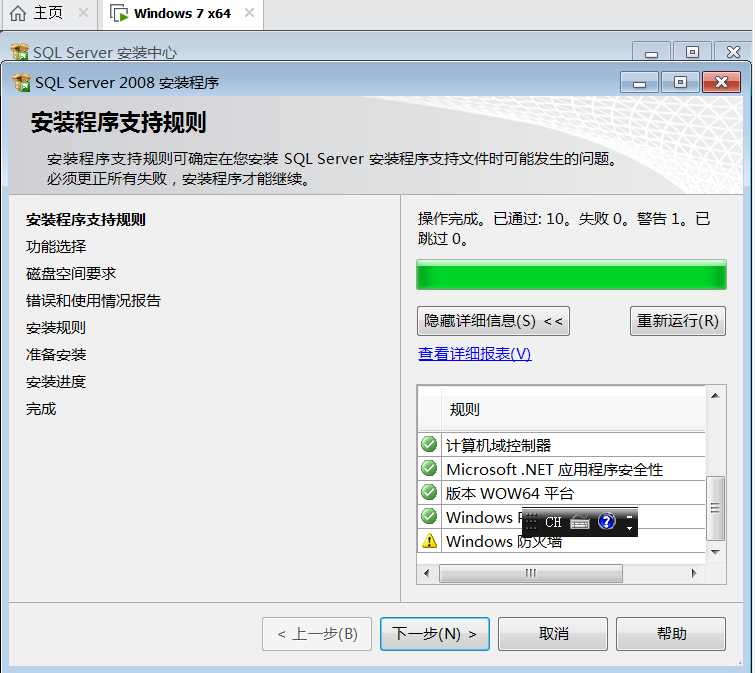755x673 pixels.
Task: Click green check icon on Windows P row
Action: (429, 517)
